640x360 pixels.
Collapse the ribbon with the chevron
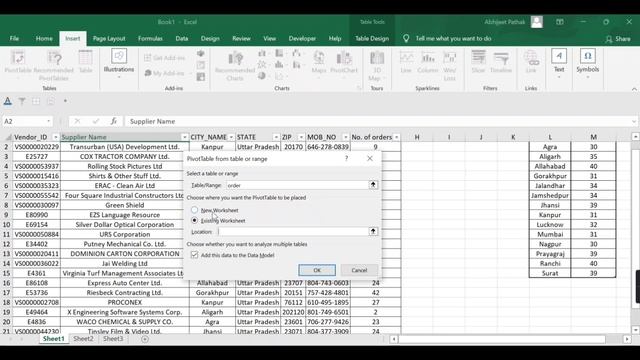coord(634,89)
